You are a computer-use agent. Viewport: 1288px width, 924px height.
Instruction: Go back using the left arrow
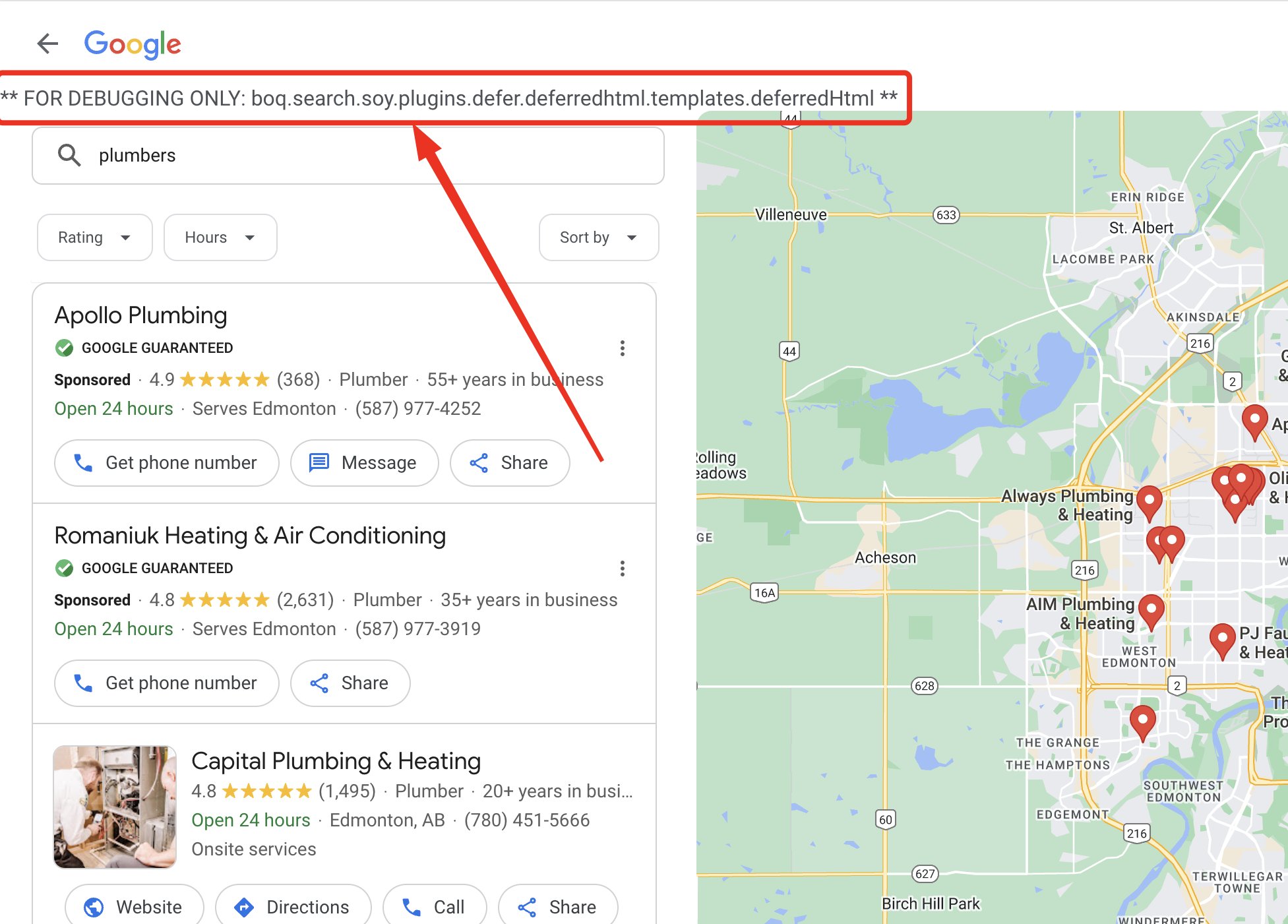pos(47,44)
